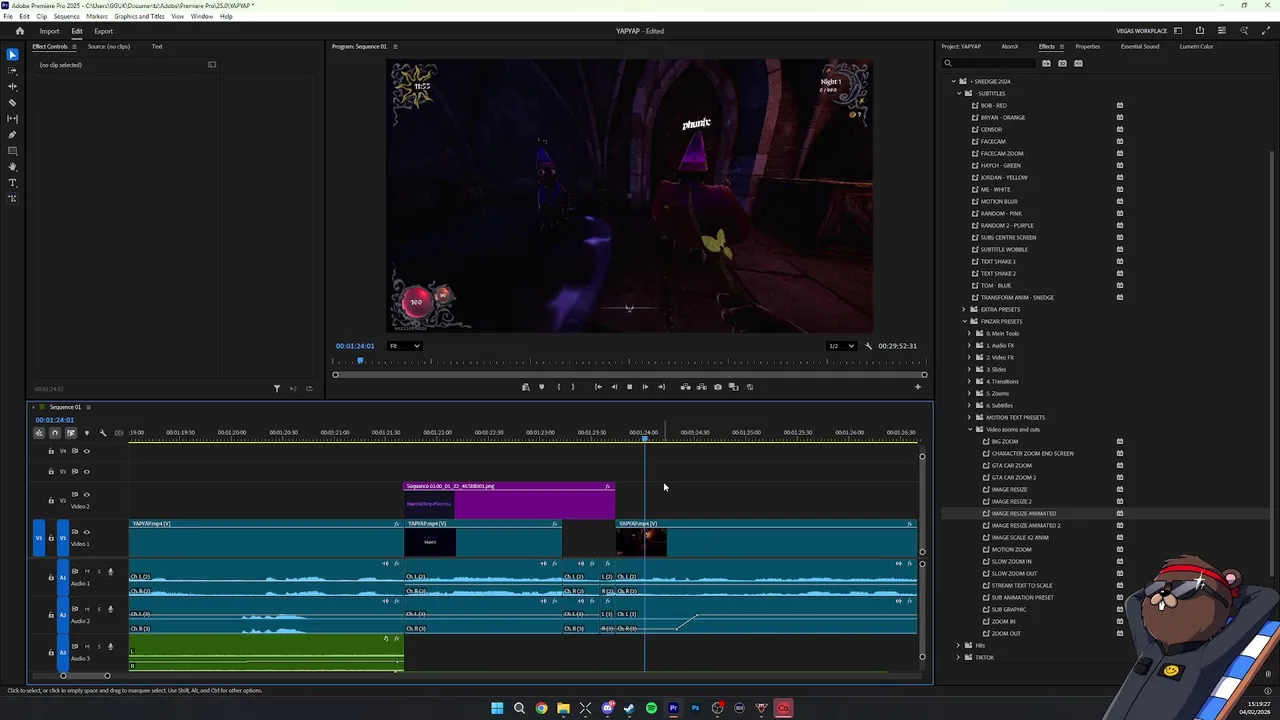
Task: Step back one frame in Program monitor
Action: tap(614, 387)
